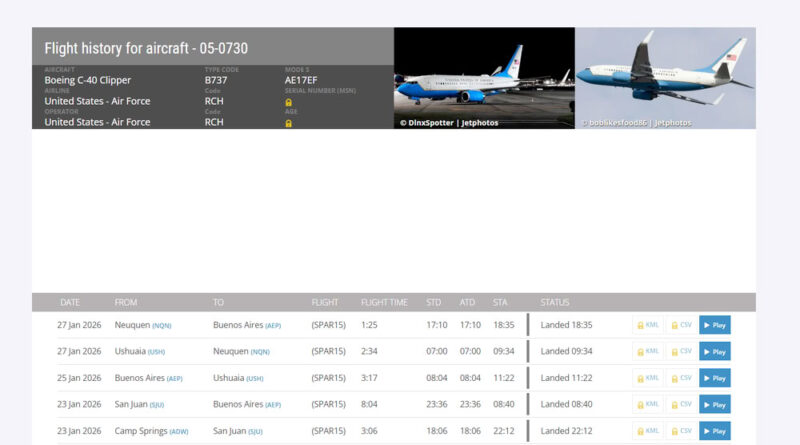Screen dimensions: 800x445
Task: Download CSV for Camp Springs to San Juan flight
Action: (680, 431)
